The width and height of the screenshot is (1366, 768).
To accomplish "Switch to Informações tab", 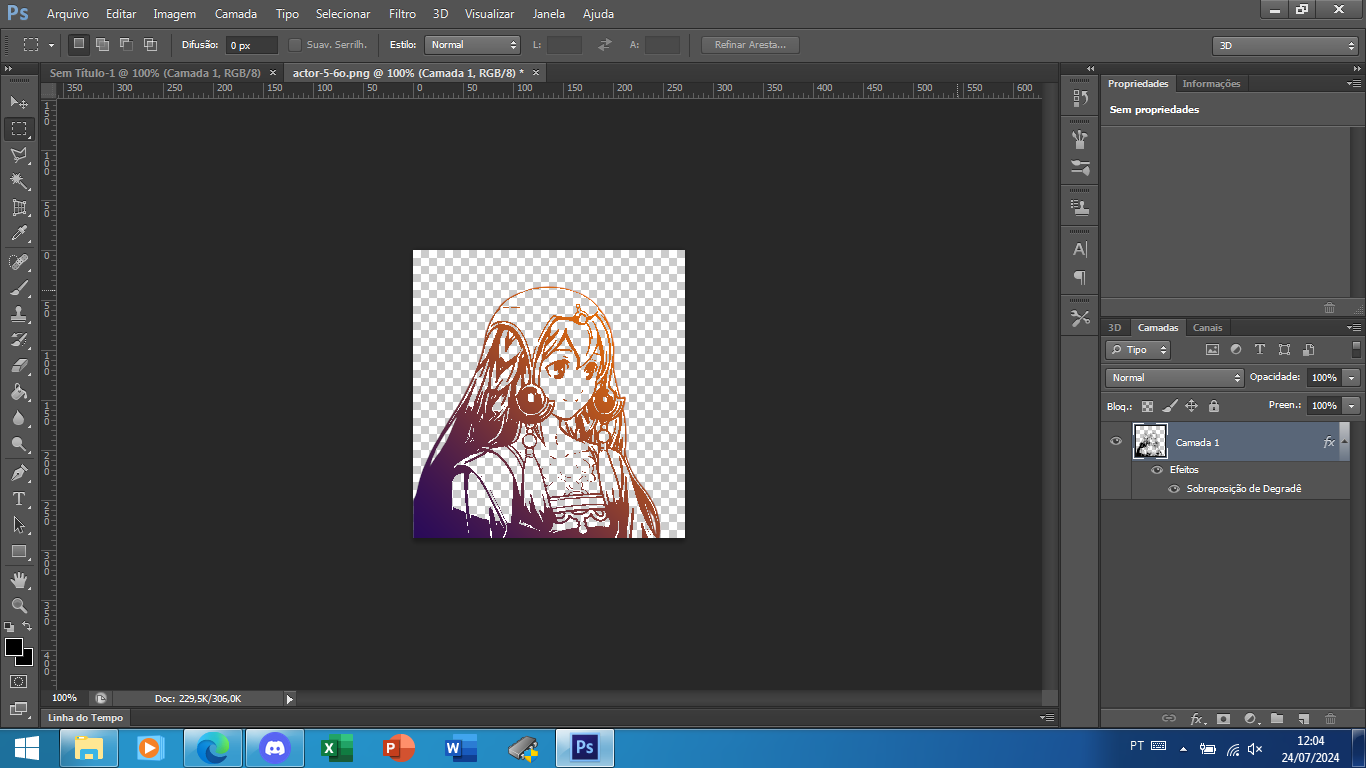I will point(1211,84).
